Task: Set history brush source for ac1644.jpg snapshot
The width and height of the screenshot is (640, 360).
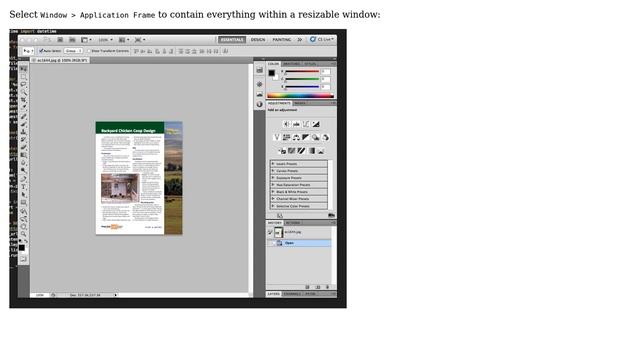Action: (270, 232)
